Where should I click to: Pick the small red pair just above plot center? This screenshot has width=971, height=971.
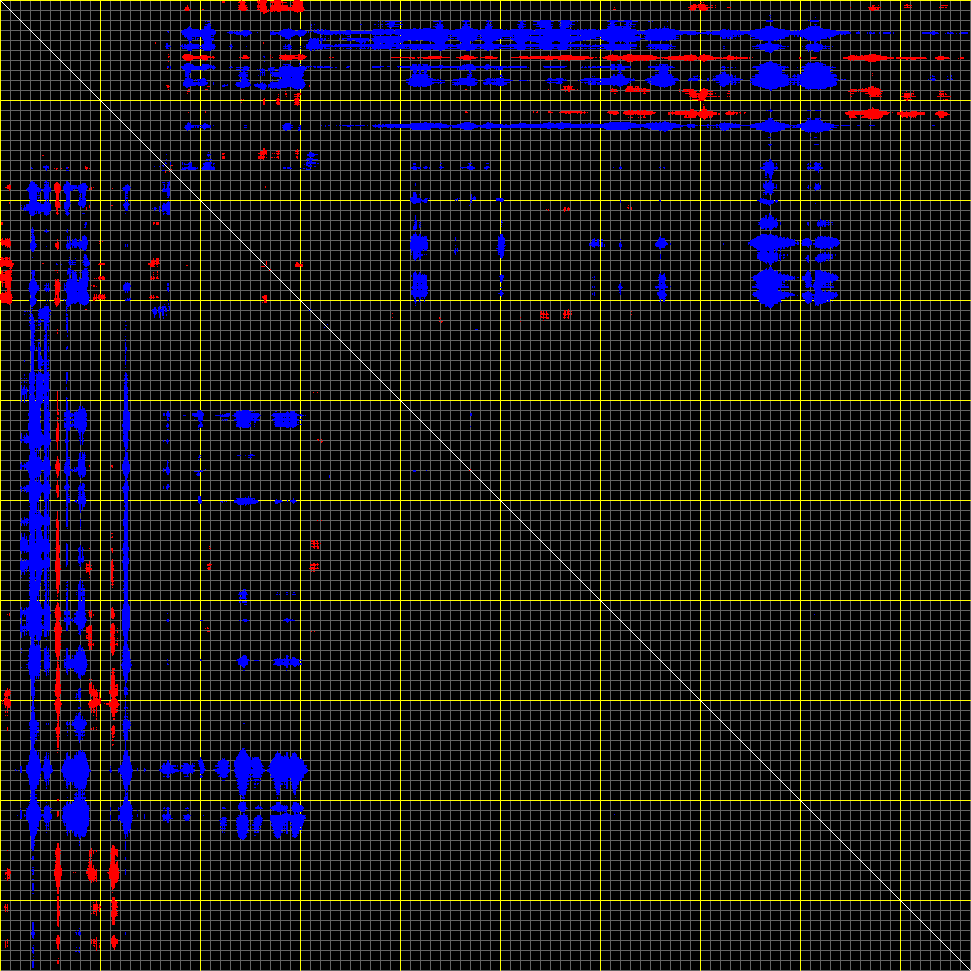(x=555, y=315)
